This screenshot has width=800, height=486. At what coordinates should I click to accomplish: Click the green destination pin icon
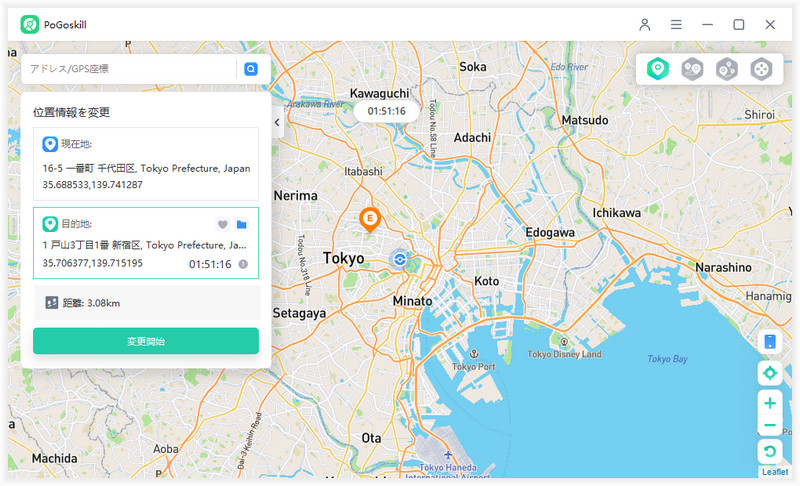[x=49, y=224]
